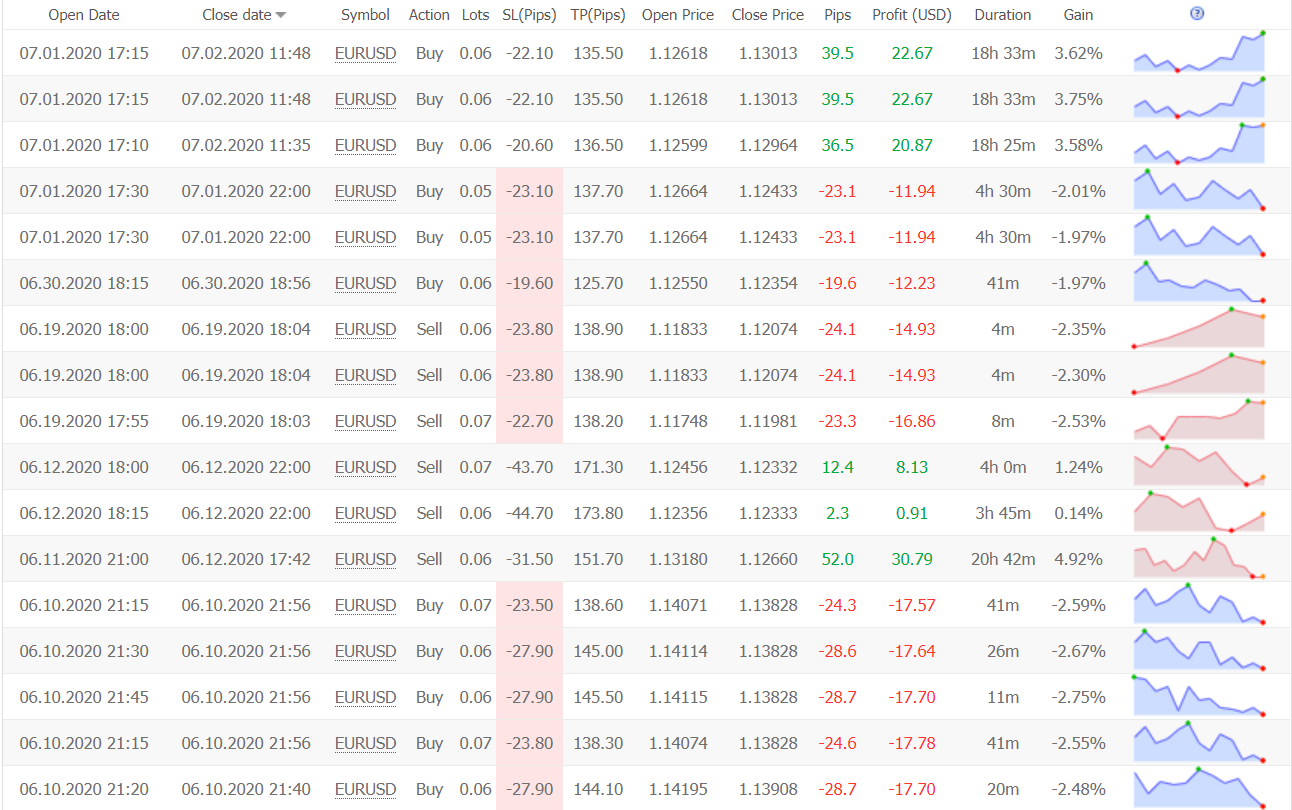The image size is (1292, 810).
Task: Click the SL value -19.60
Action: coord(530,283)
